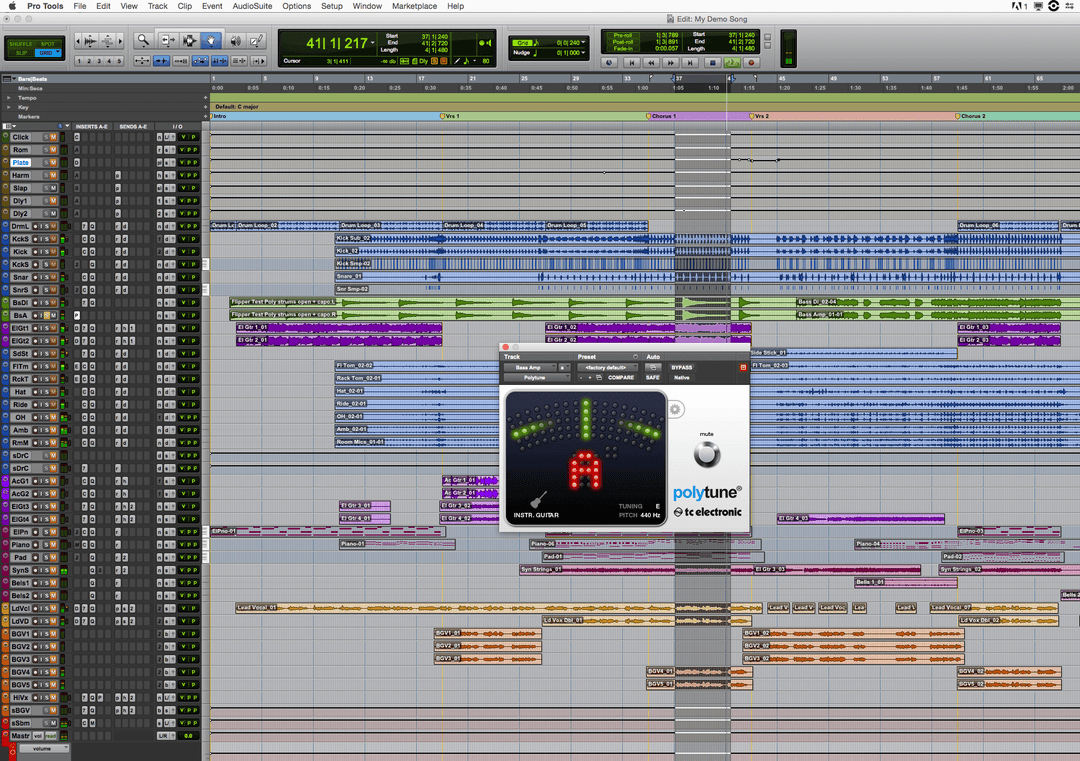Select the Trim tool
Viewport: 1080px width, 761px height.
click(168, 41)
